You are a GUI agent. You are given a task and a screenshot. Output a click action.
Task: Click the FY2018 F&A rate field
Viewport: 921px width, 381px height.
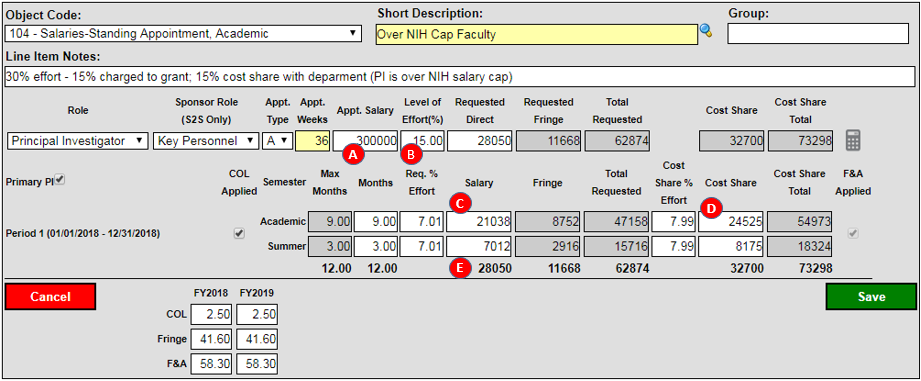[212, 363]
